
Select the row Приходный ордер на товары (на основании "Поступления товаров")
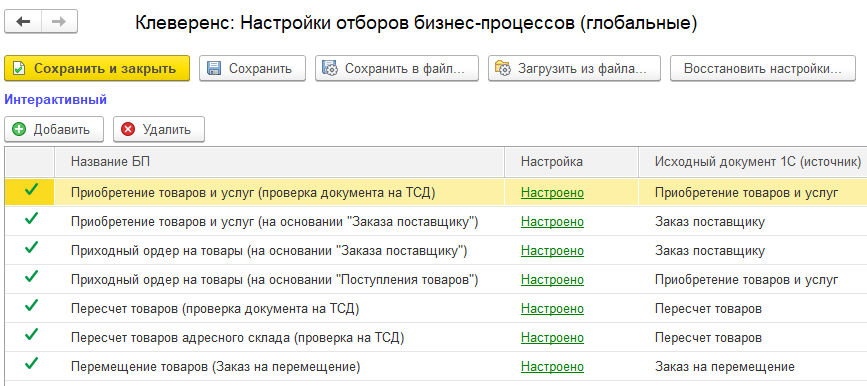435,279
